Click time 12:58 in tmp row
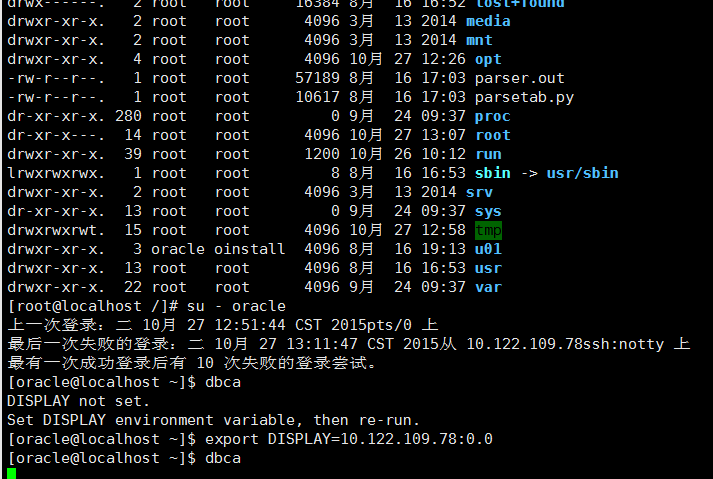Viewport: 713px width, 479px height. coord(443,230)
